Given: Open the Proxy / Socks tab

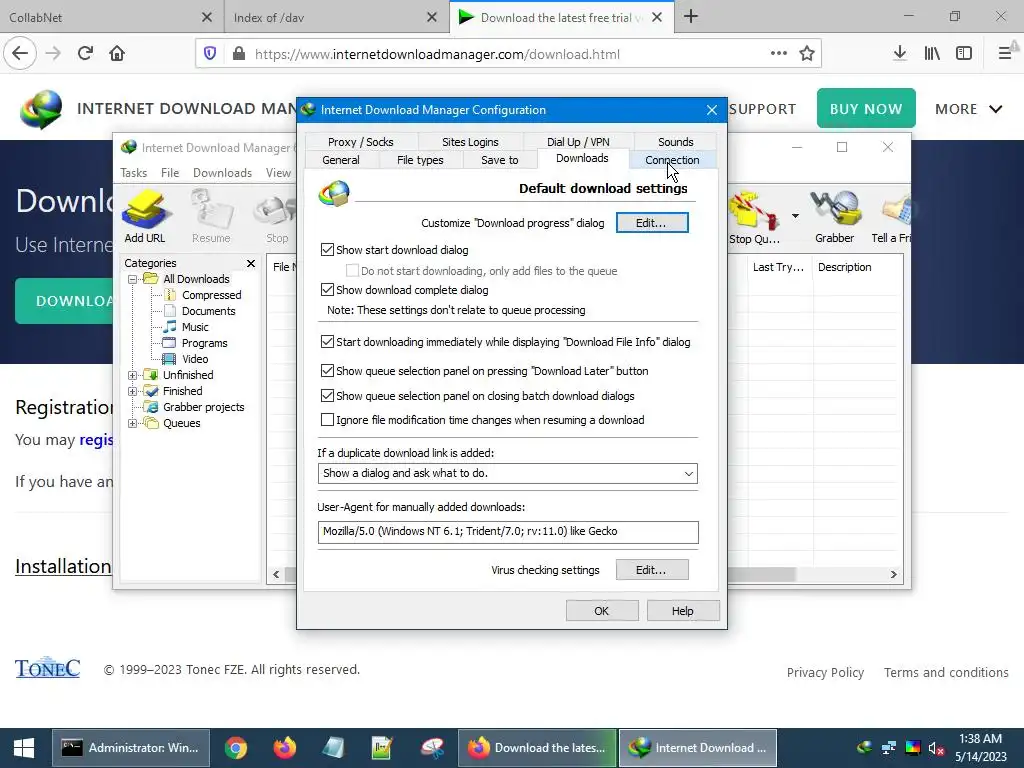Looking at the screenshot, I should [360, 142].
